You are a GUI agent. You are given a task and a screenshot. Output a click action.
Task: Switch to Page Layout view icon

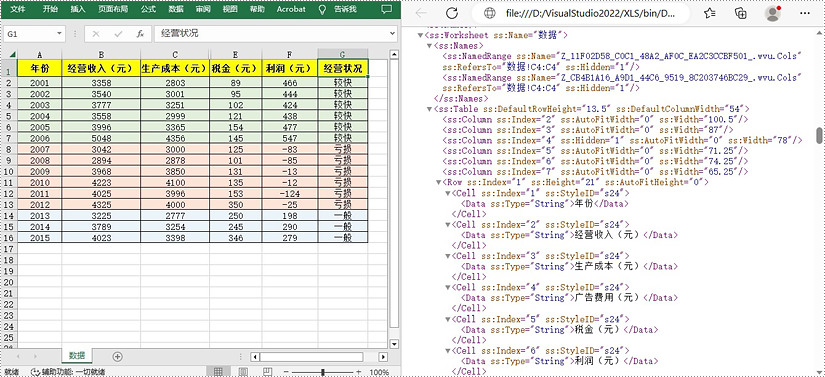244,372
